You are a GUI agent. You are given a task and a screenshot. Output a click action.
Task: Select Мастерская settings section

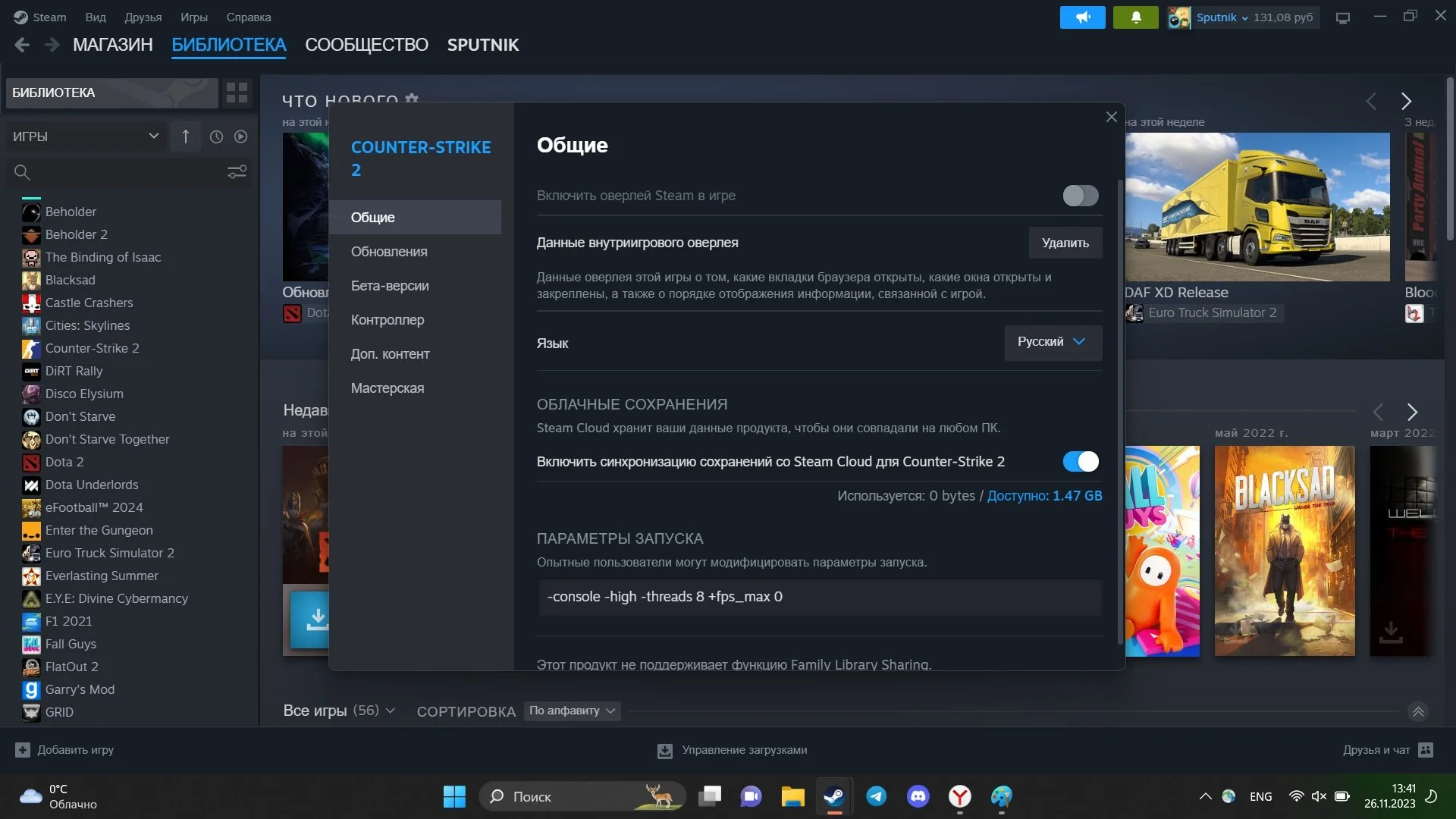[415, 388]
